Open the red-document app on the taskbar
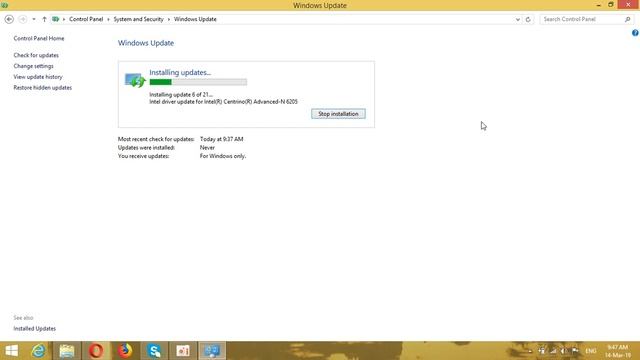640x360 pixels. click(183, 351)
